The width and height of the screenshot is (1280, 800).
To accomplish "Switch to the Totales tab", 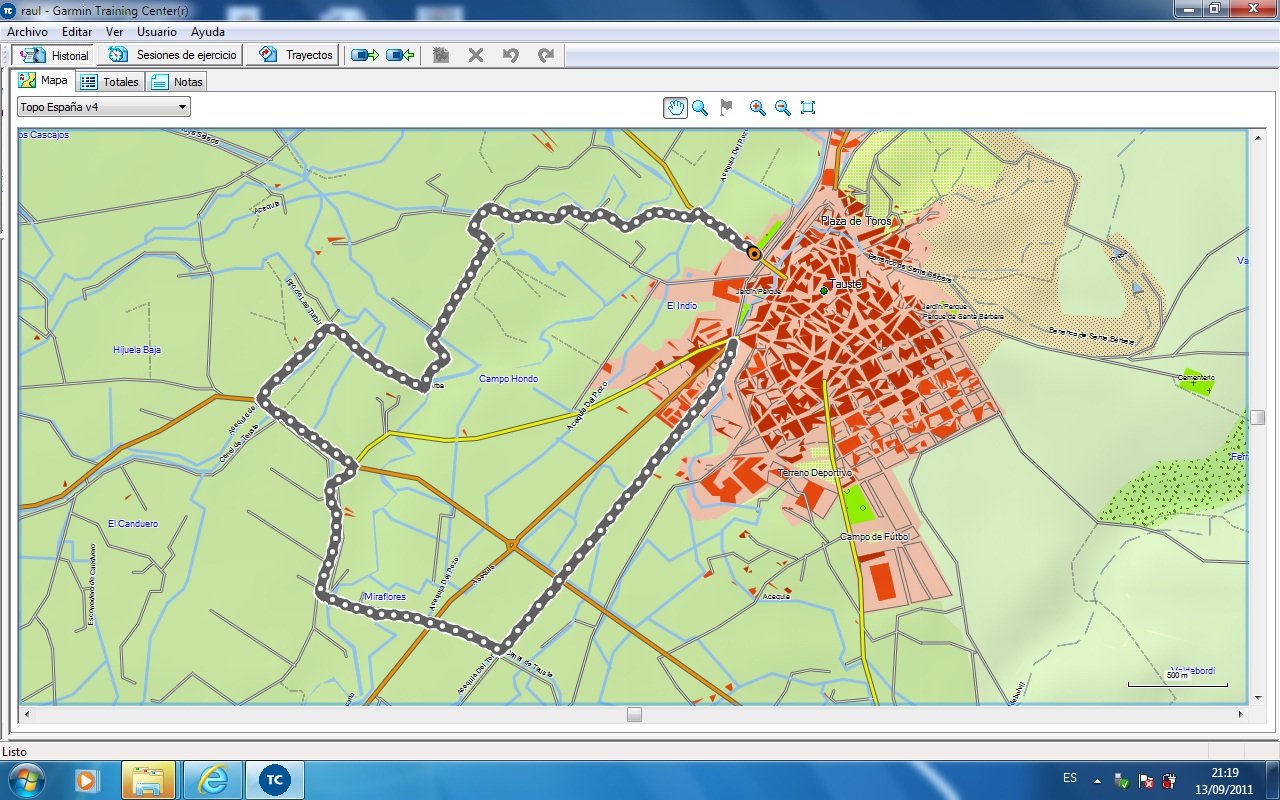I will click(110, 82).
